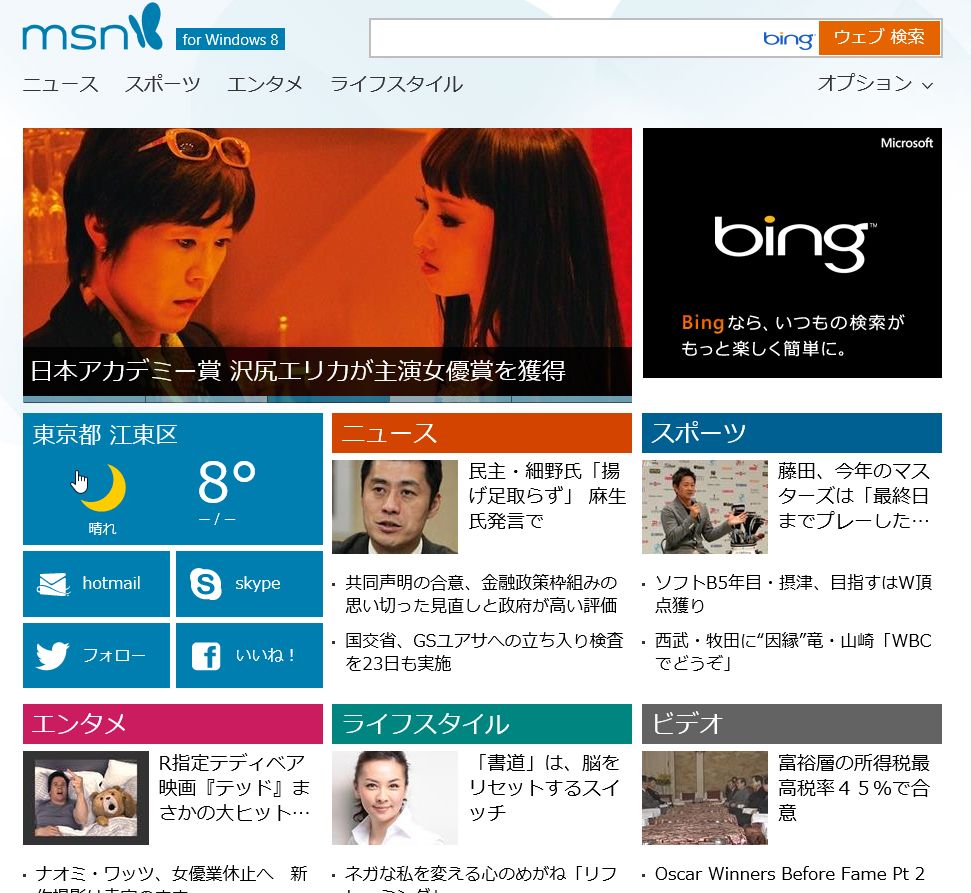Open the blue スポーツ section header
This screenshot has width=971, height=893.
[x=791, y=433]
